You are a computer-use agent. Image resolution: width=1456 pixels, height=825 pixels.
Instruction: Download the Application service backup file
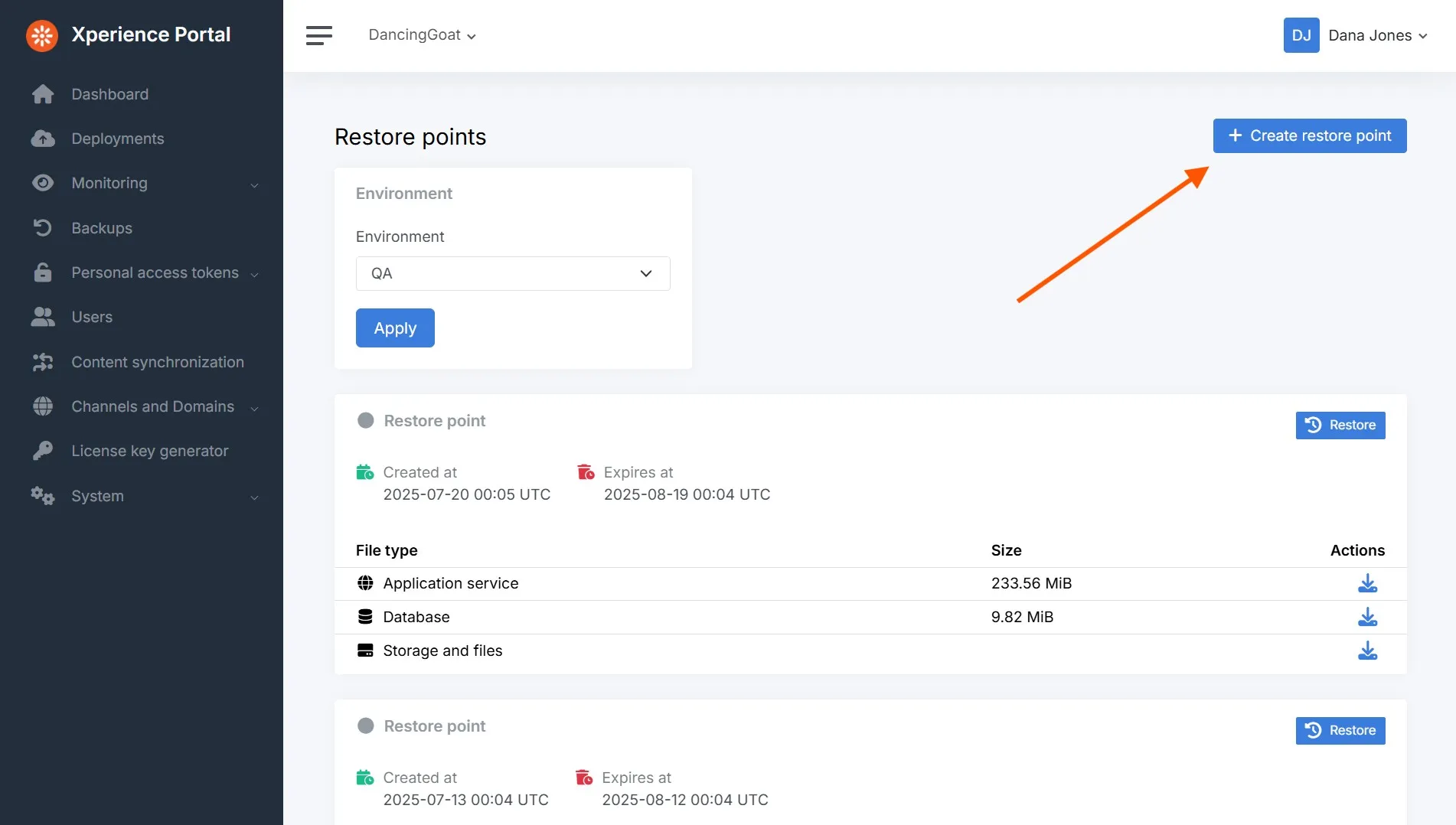coord(1367,584)
